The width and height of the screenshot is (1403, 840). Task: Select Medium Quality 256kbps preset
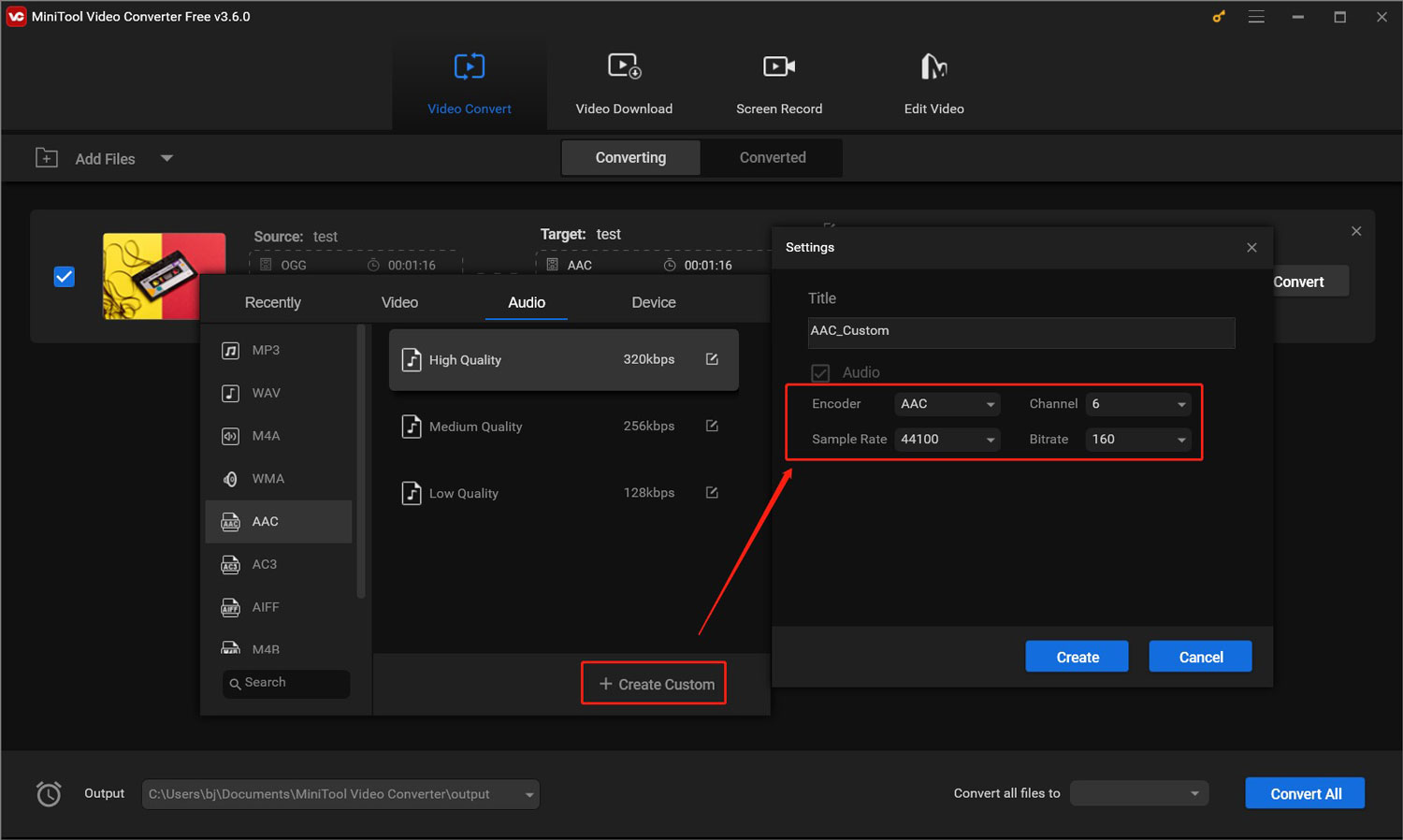coord(564,427)
